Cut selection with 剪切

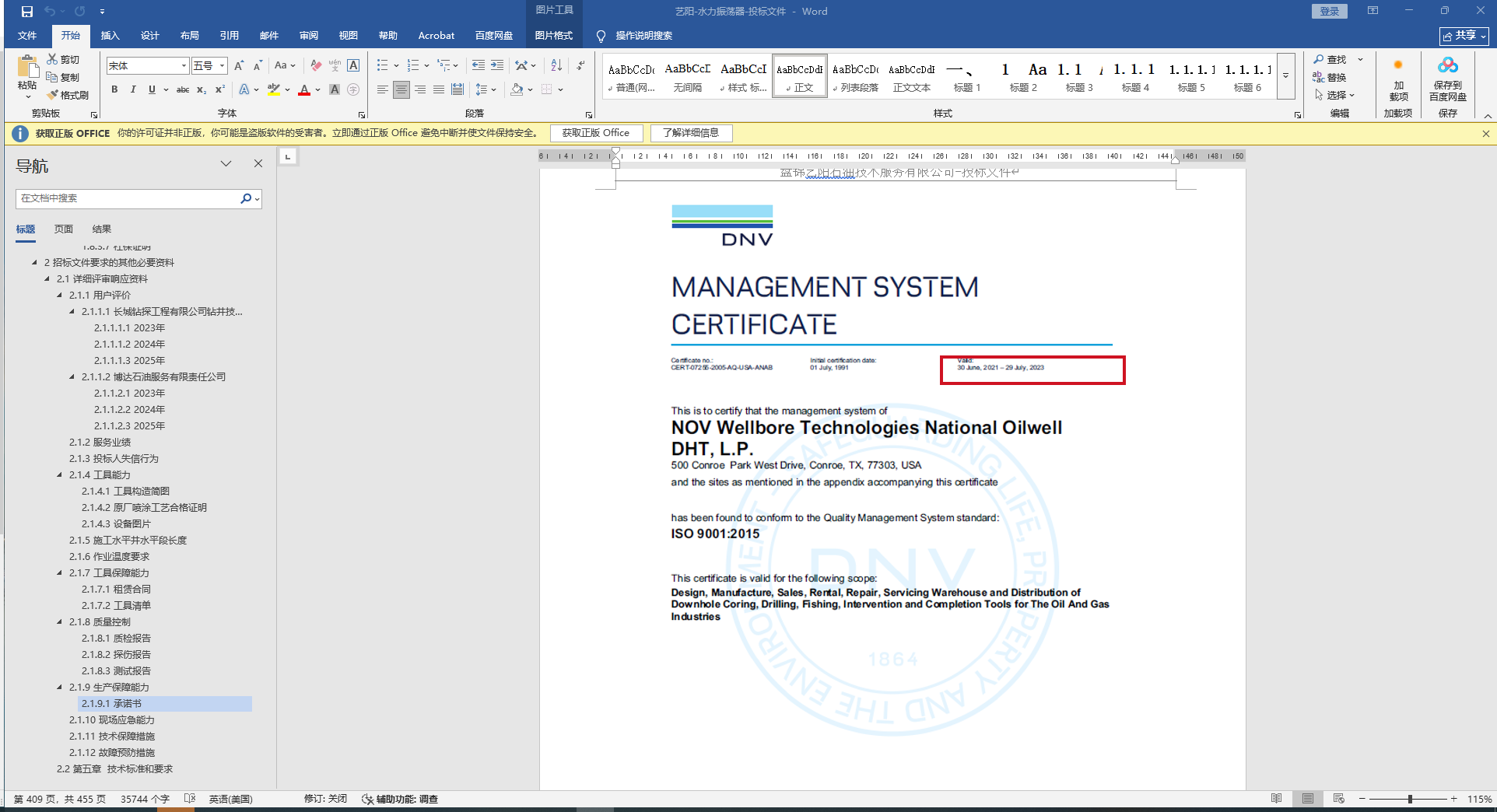(63, 59)
